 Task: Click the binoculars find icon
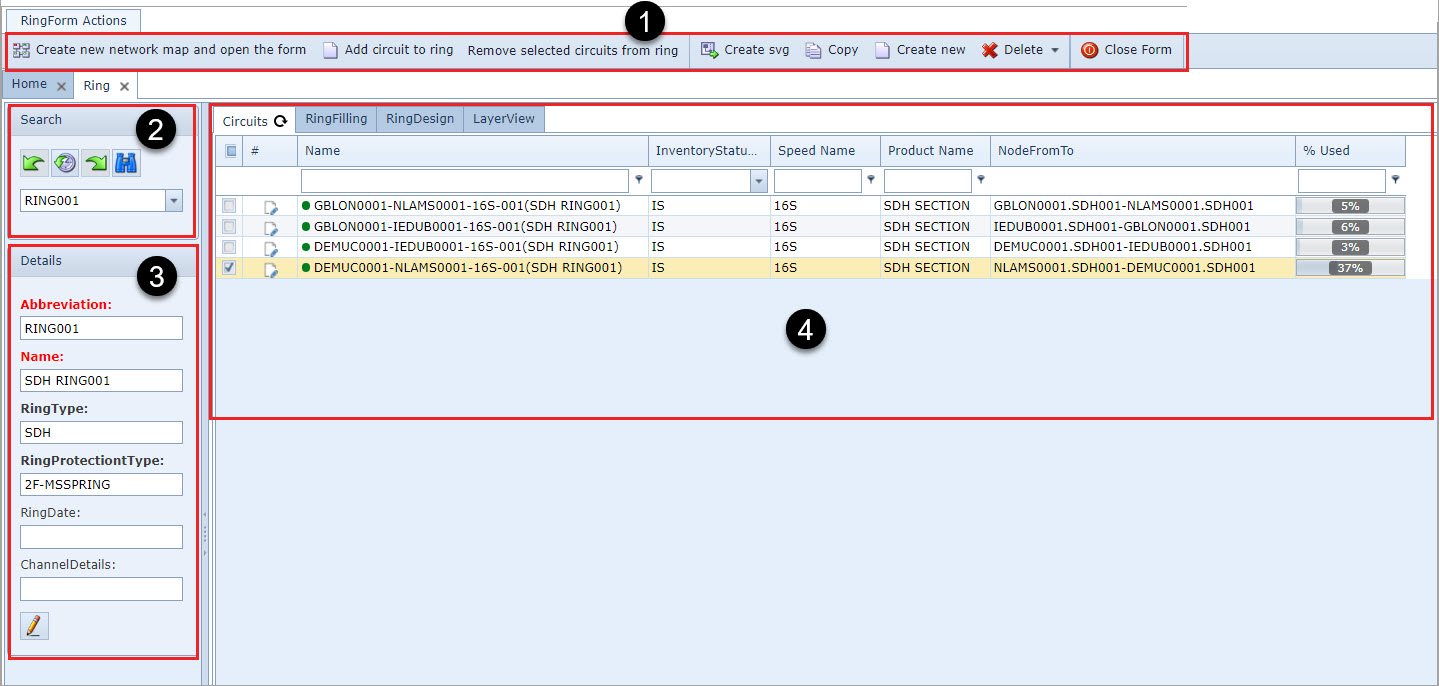point(126,163)
